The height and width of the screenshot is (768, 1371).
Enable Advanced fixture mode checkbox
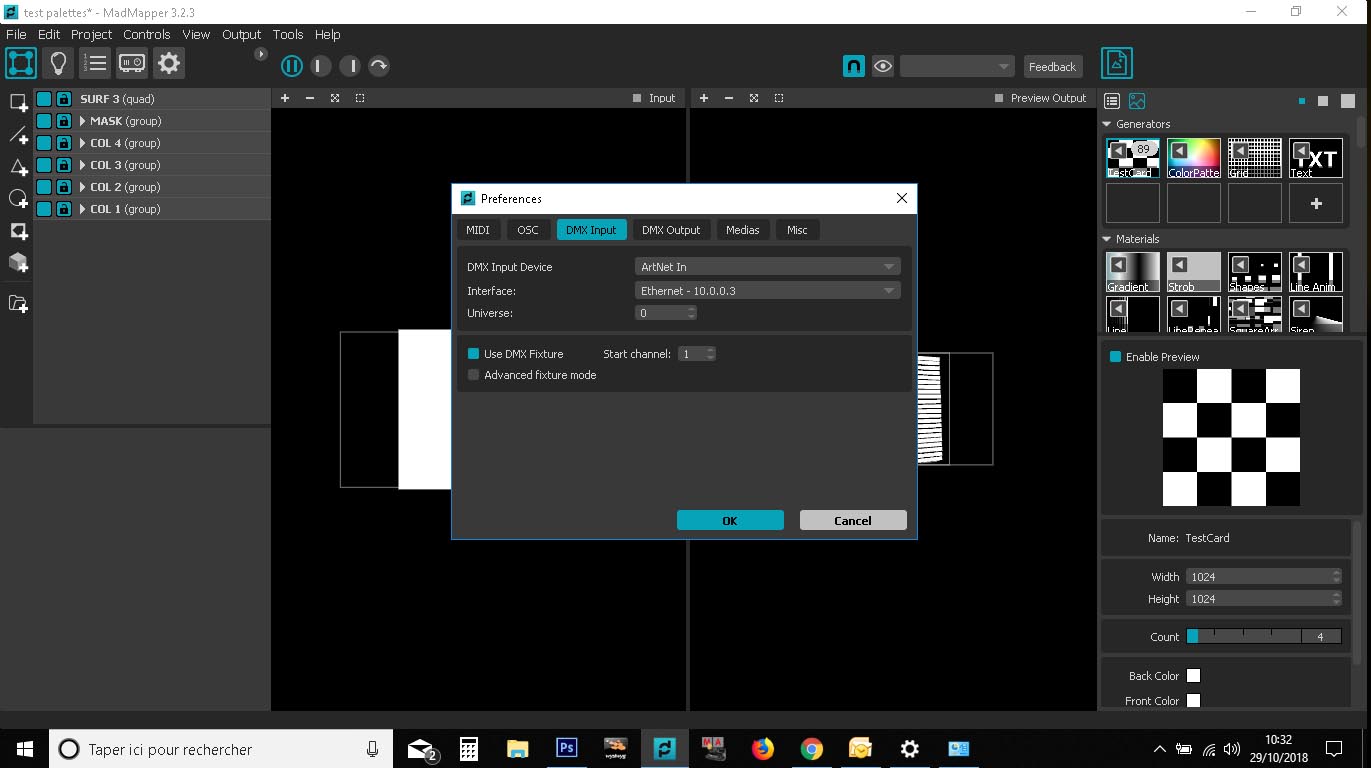(474, 375)
